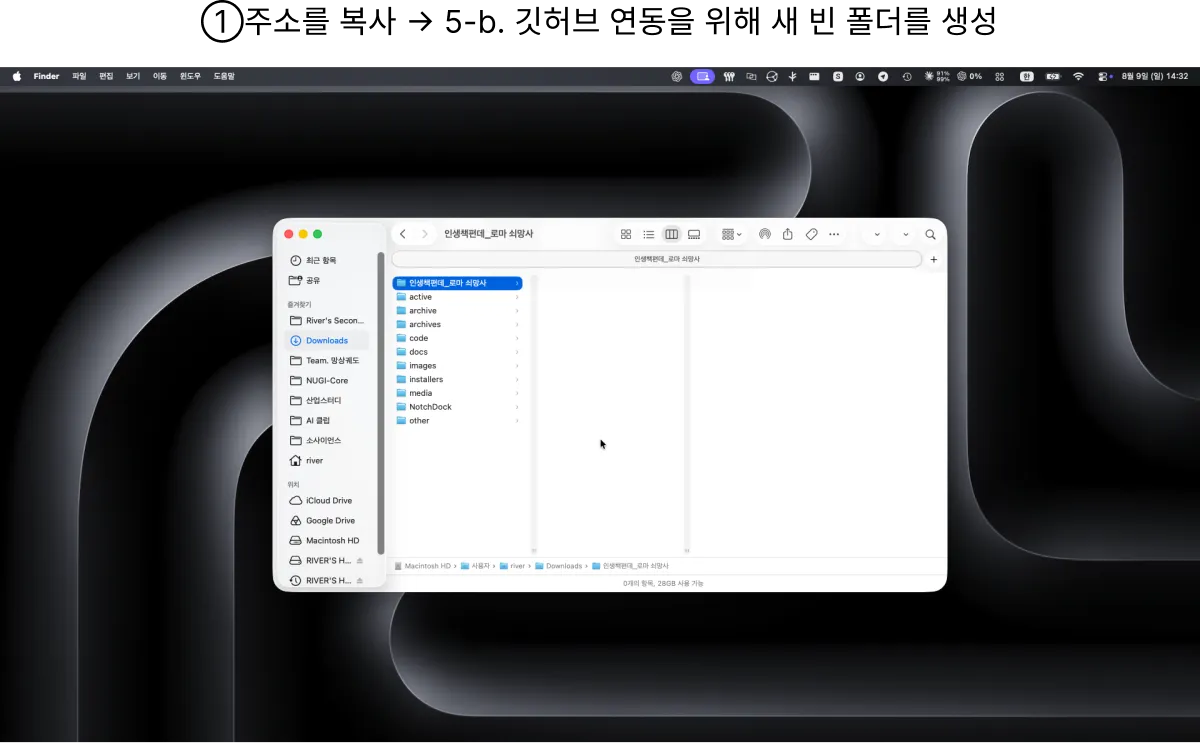Image resolution: width=1200 pixels, height=743 pixels.
Task: Open the 이동 menu
Action: click(160, 76)
